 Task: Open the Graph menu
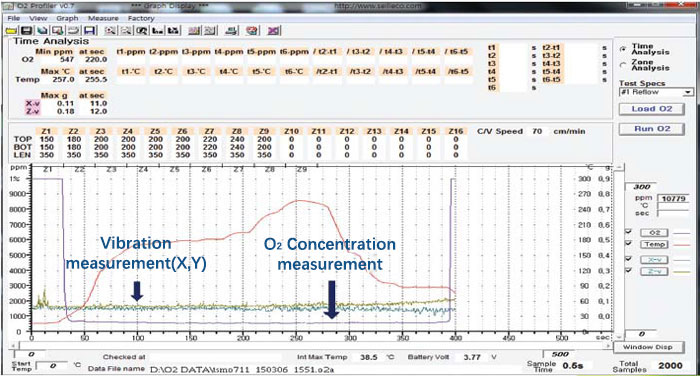pos(67,18)
